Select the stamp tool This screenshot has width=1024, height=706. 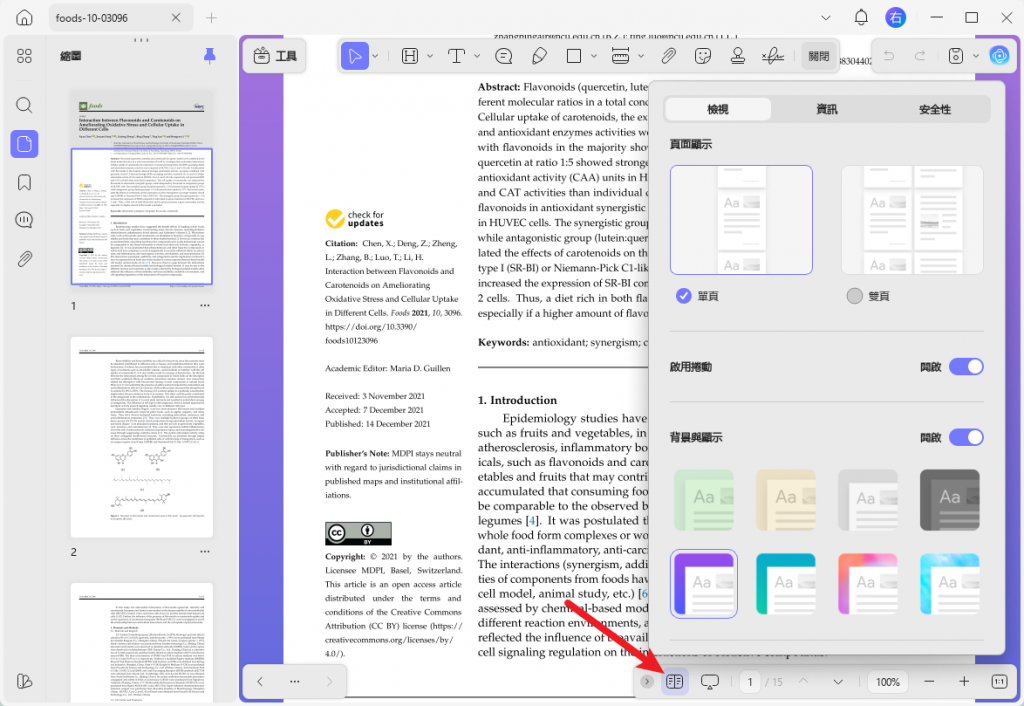click(x=738, y=56)
